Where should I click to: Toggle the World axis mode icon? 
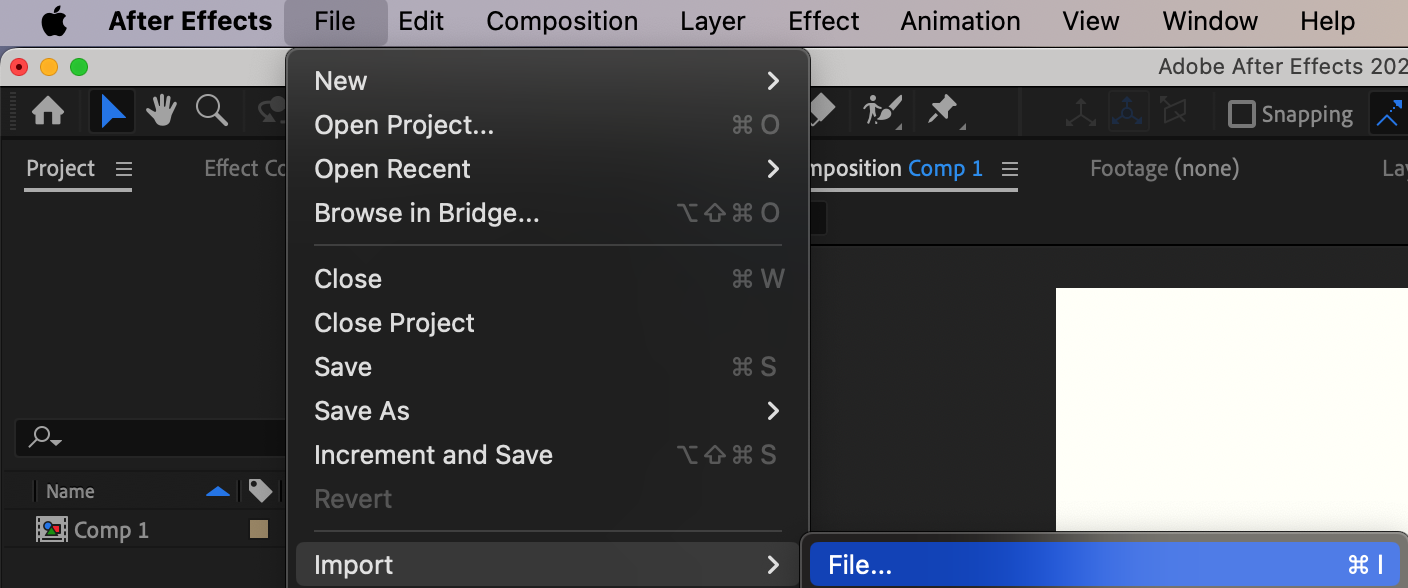coord(1127,112)
